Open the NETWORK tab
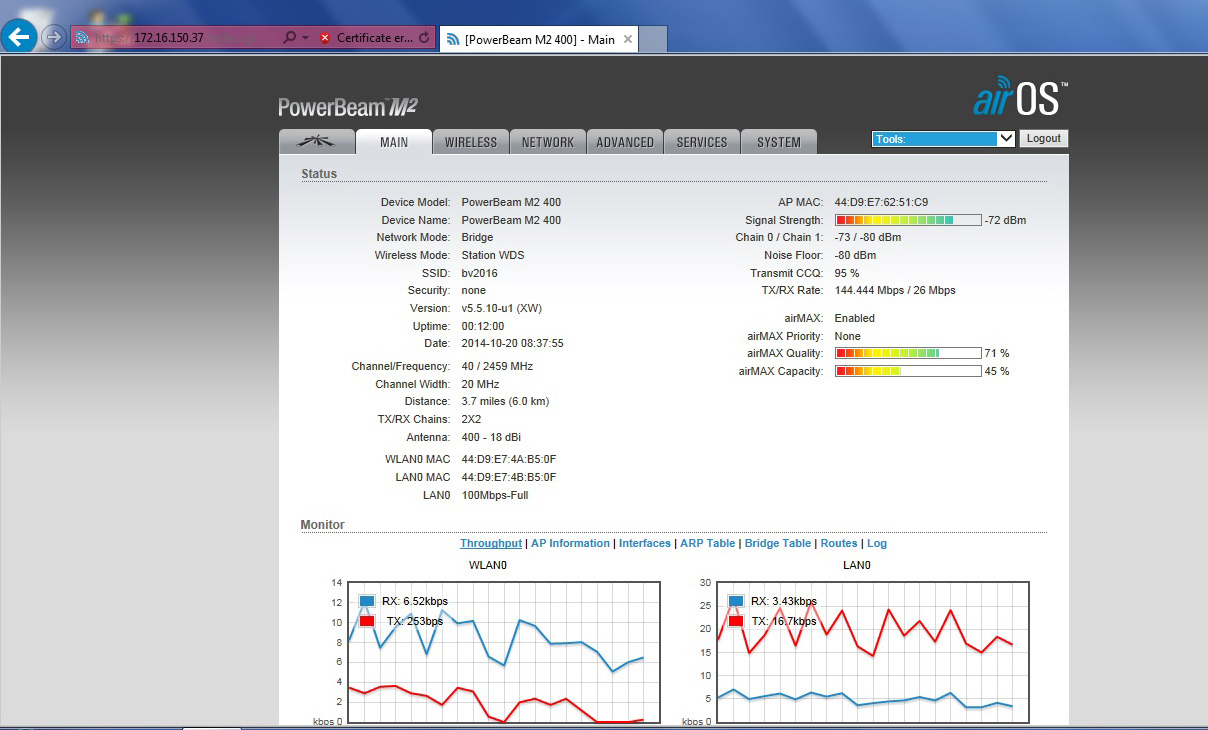Viewport: 1208px width, 730px height. (x=548, y=142)
